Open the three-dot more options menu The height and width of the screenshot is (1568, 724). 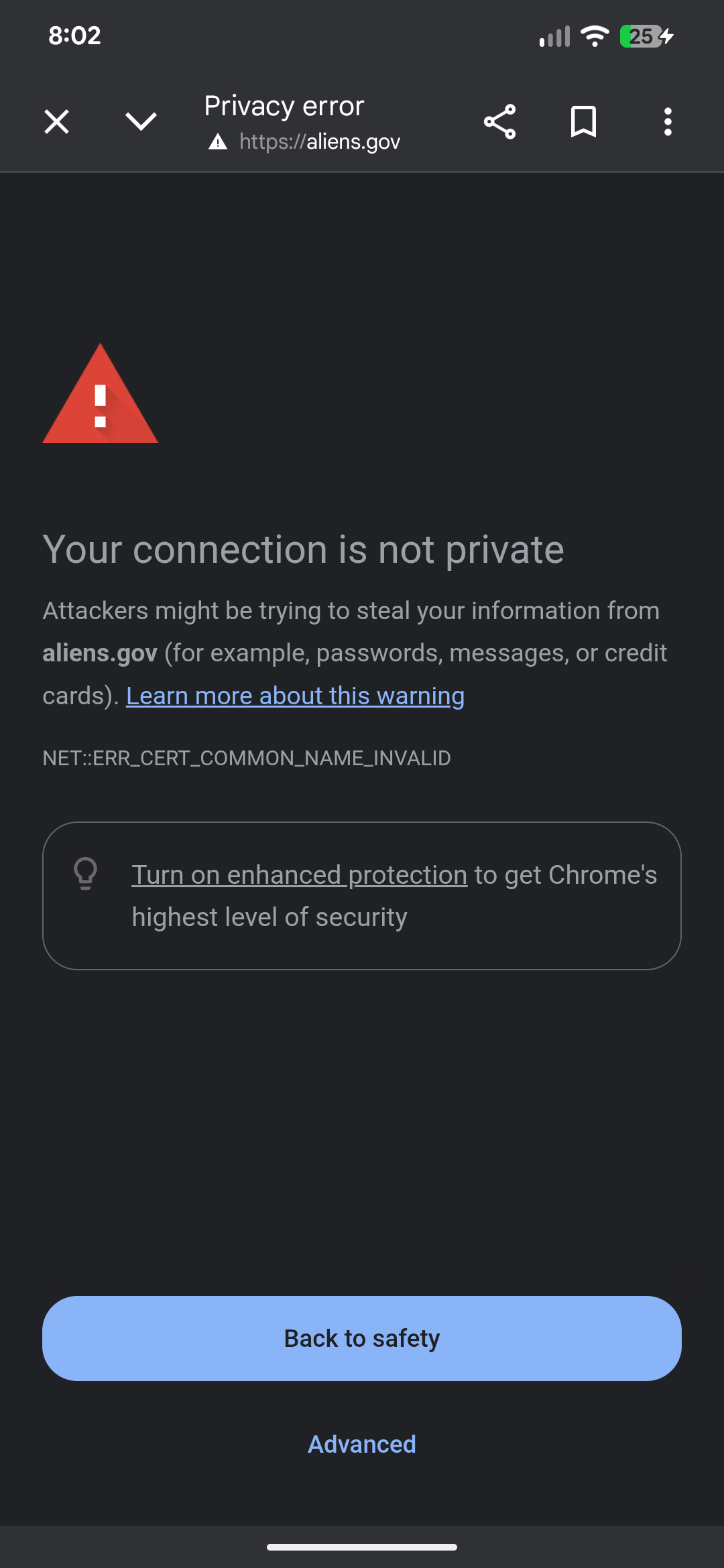[667, 122]
